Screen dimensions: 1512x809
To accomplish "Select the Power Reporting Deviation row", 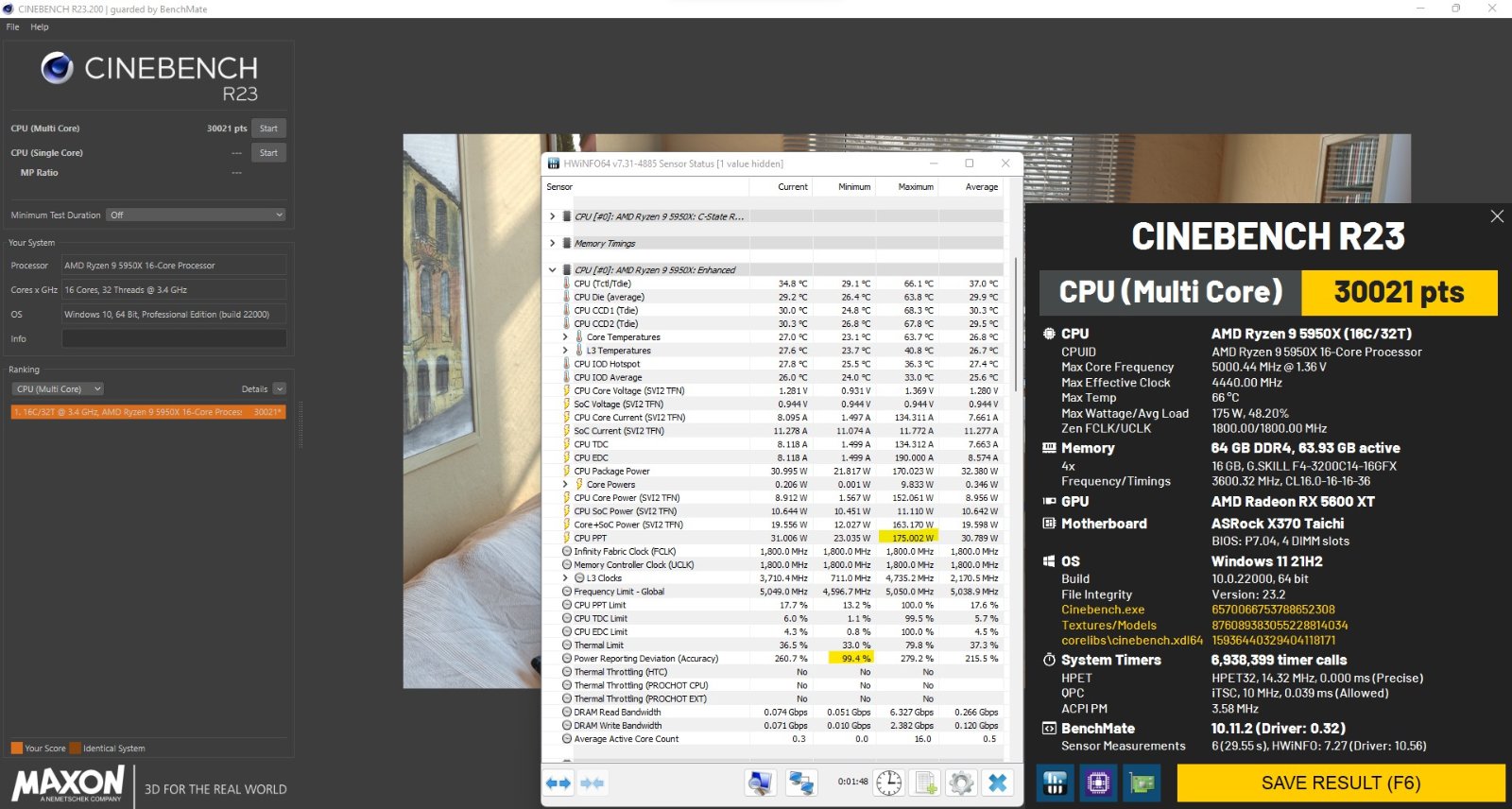I will (x=775, y=659).
